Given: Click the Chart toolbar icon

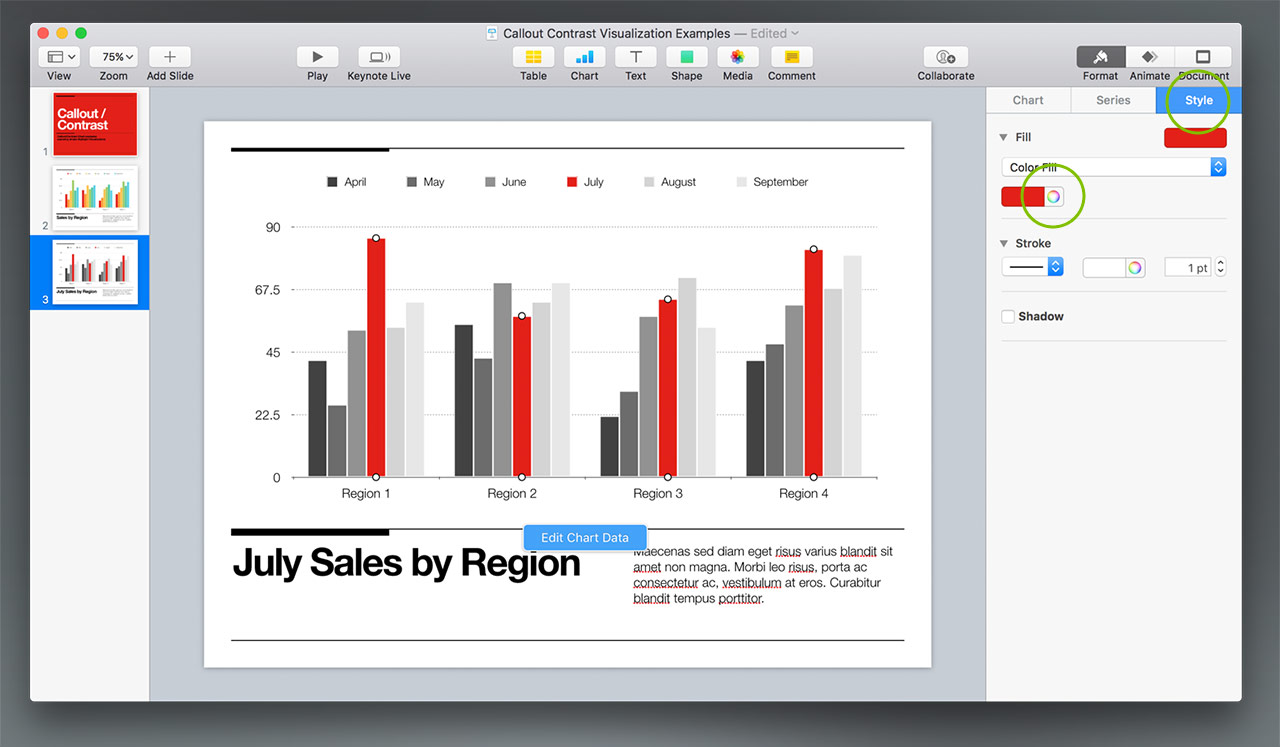Looking at the screenshot, I should [x=584, y=57].
